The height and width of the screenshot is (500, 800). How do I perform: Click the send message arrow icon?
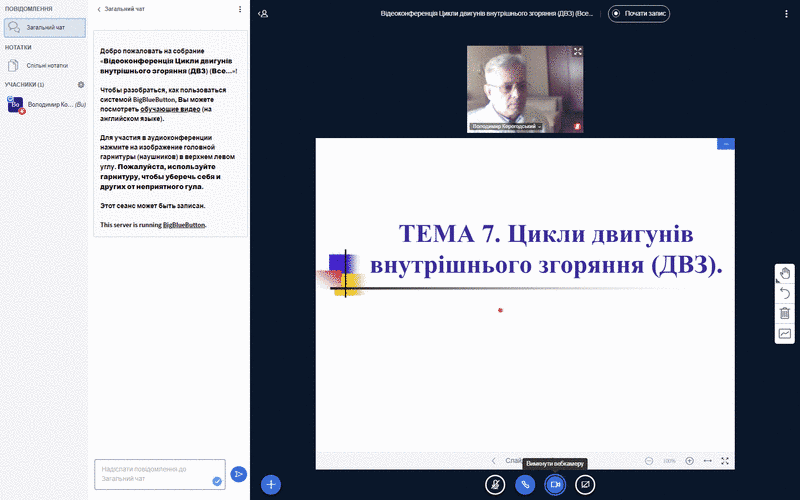[x=238, y=474]
